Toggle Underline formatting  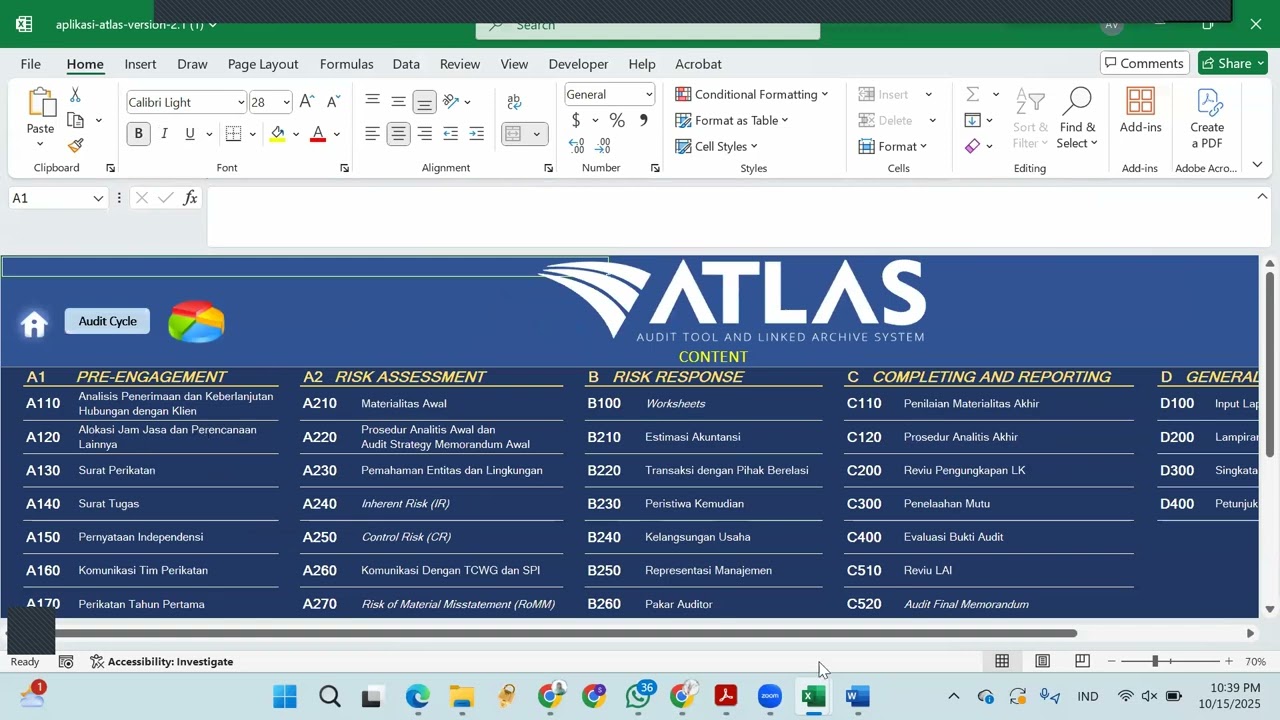(x=190, y=134)
